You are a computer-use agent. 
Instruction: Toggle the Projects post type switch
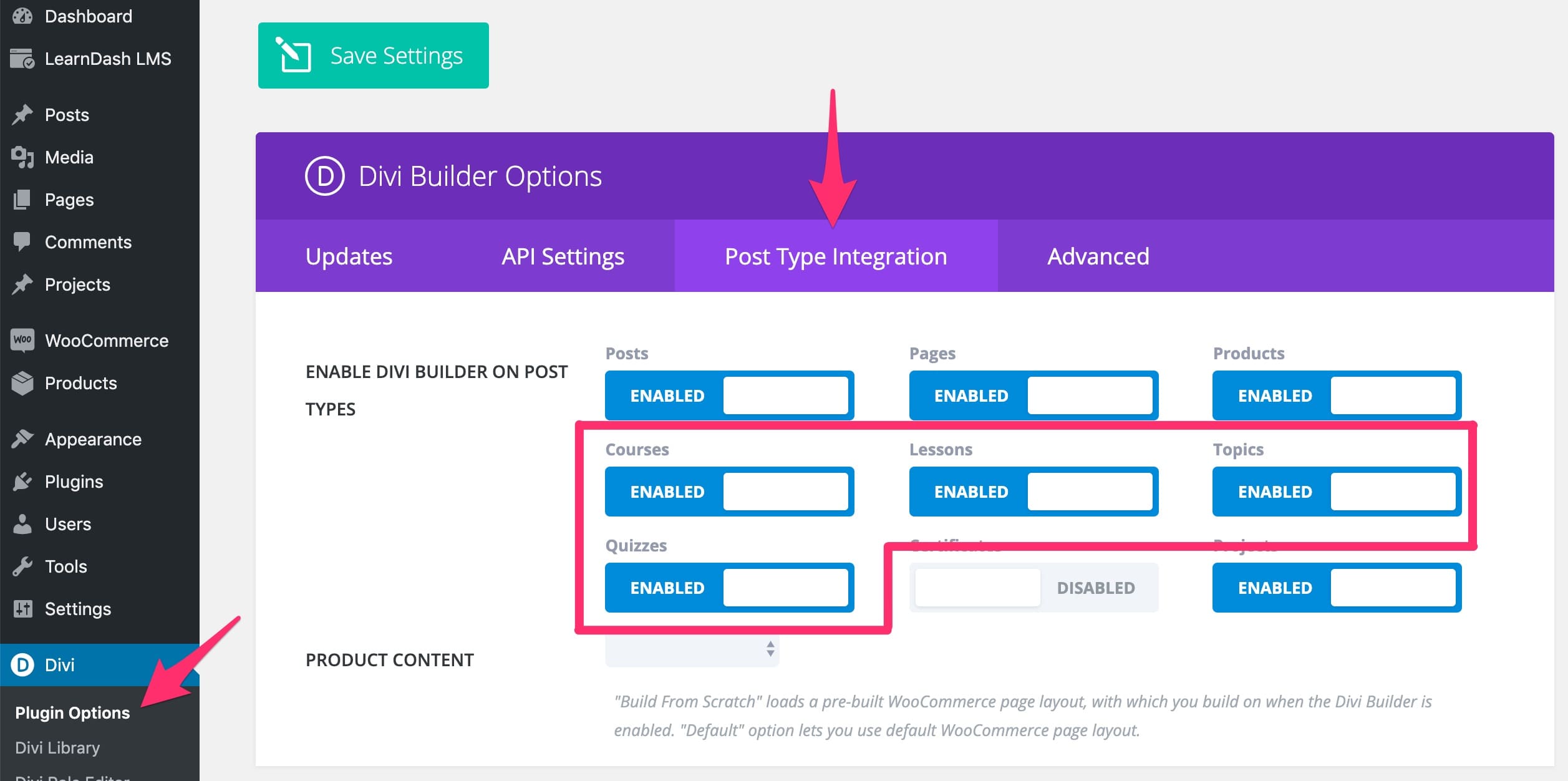coord(1337,588)
